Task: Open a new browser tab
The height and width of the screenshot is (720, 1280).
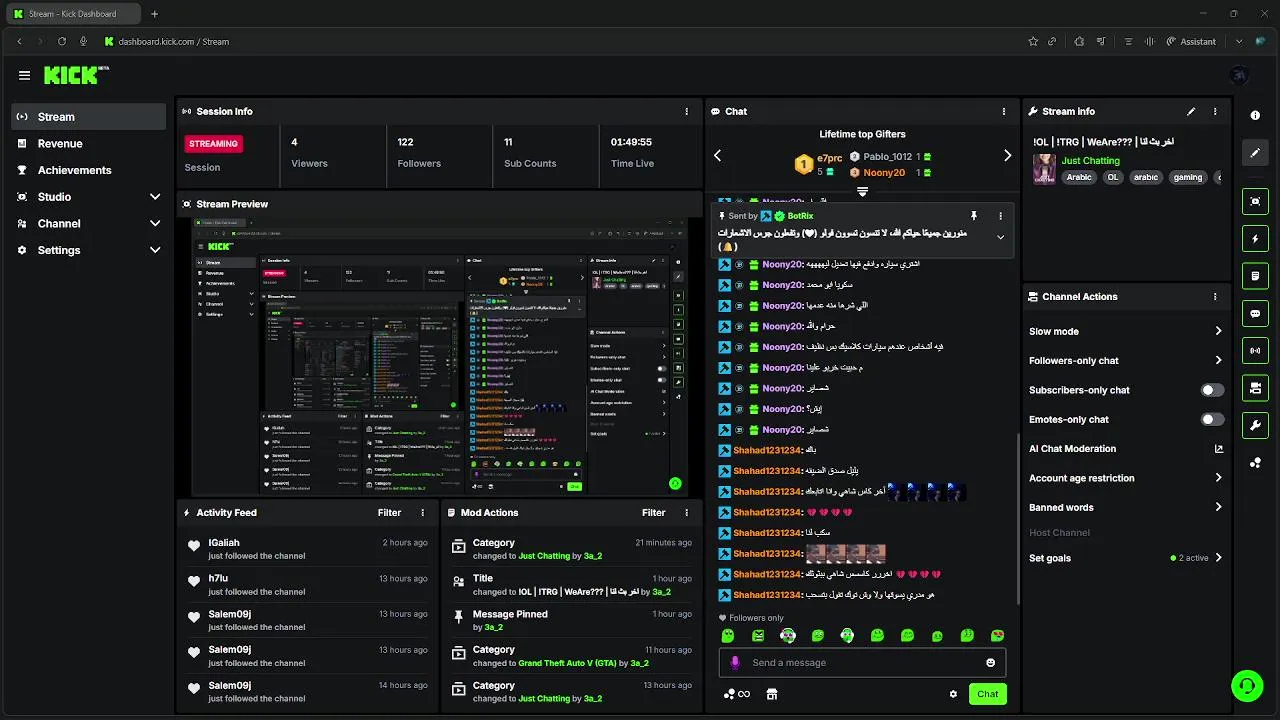Action: click(154, 14)
